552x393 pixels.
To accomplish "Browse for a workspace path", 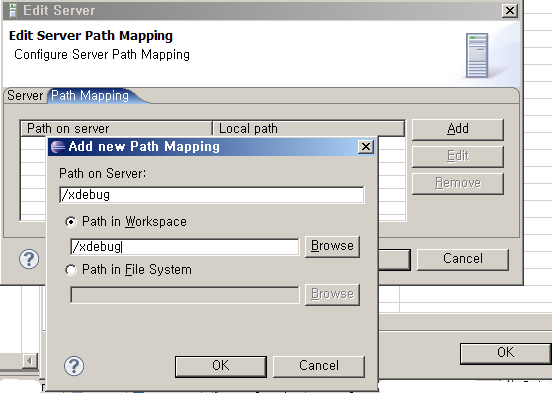I will [x=332, y=246].
